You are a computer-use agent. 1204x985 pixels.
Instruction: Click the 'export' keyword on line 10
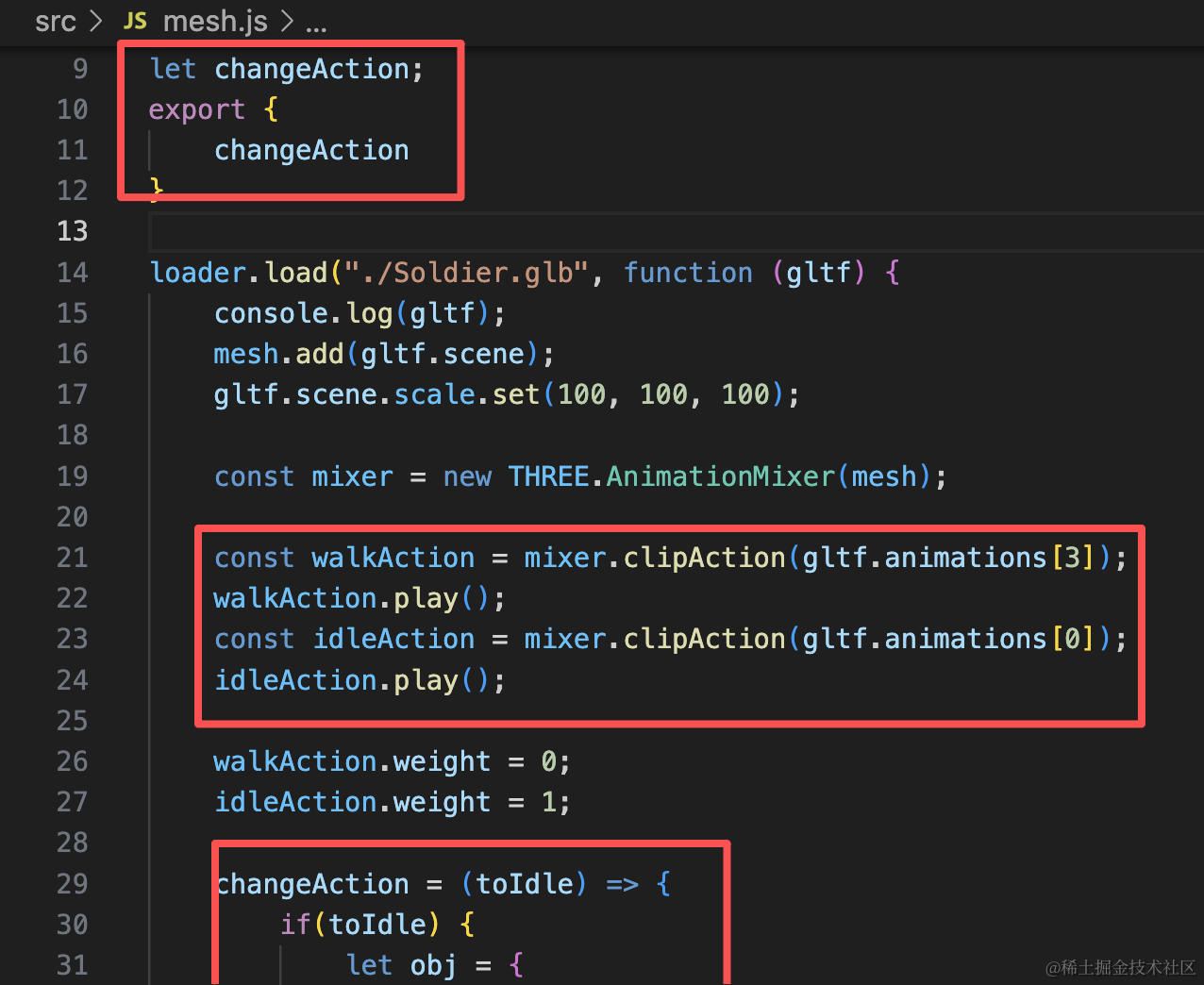coord(196,110)
